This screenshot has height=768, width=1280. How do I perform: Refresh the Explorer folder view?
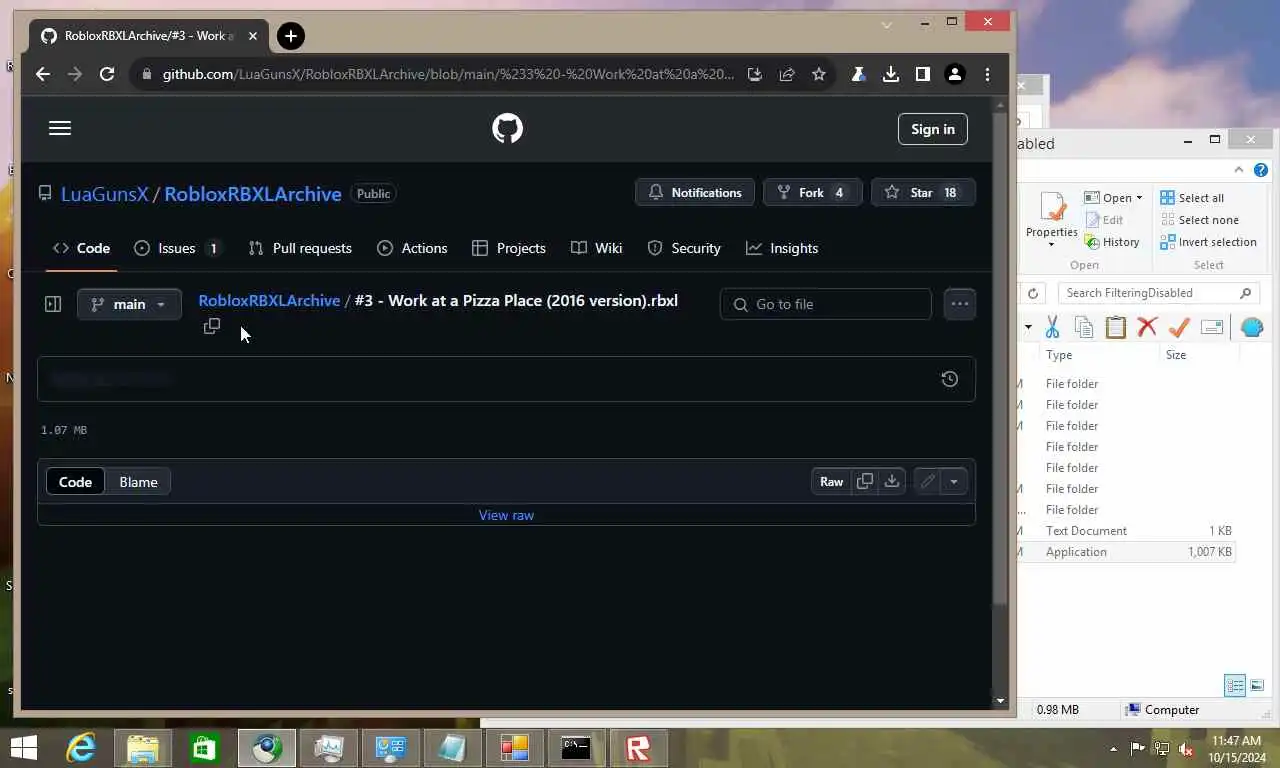pos(1033,293)
